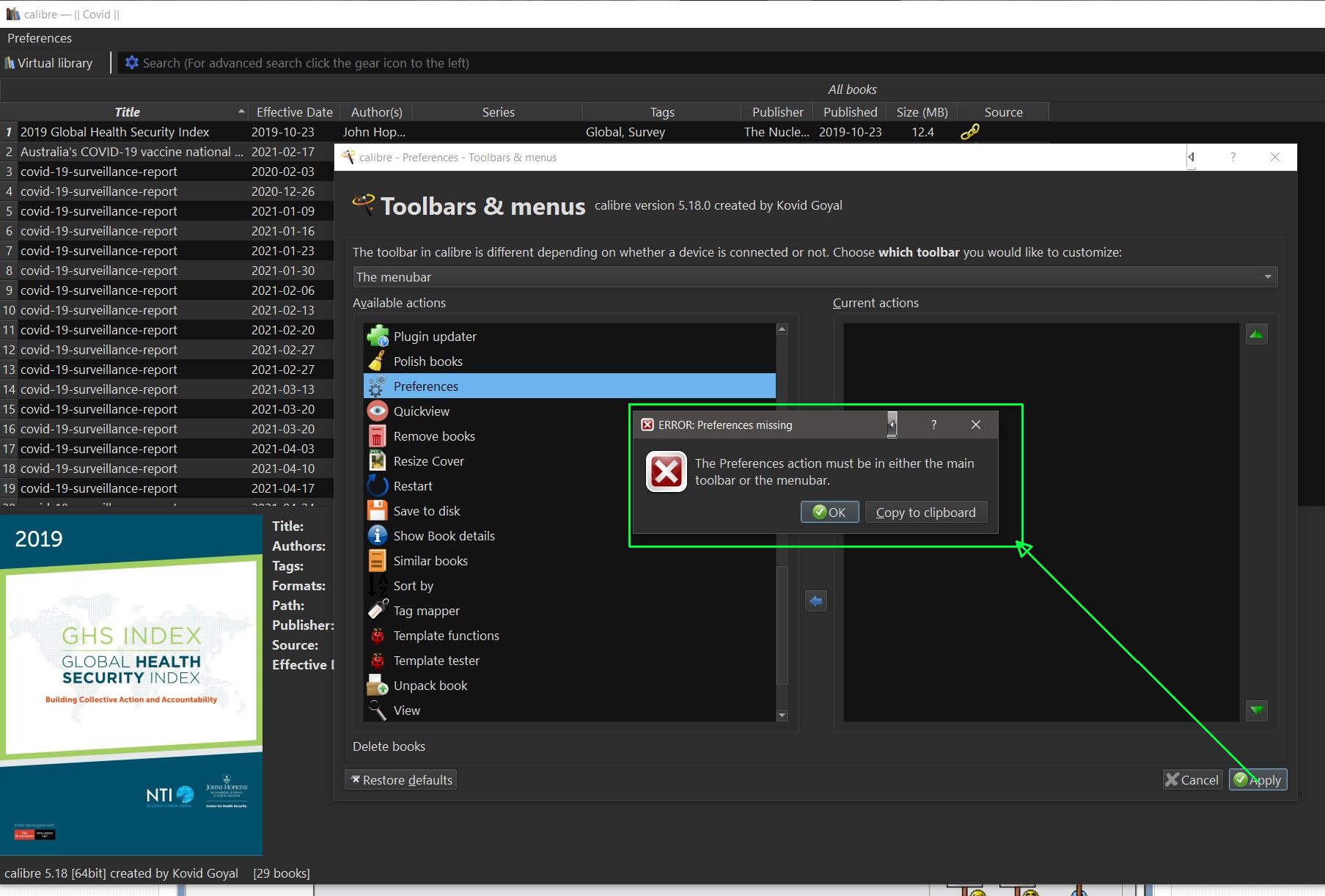The height and width of the screenshot is (896, 1325).
Task: Open advanced search via gear icon
Action: (x=132, y=63)
